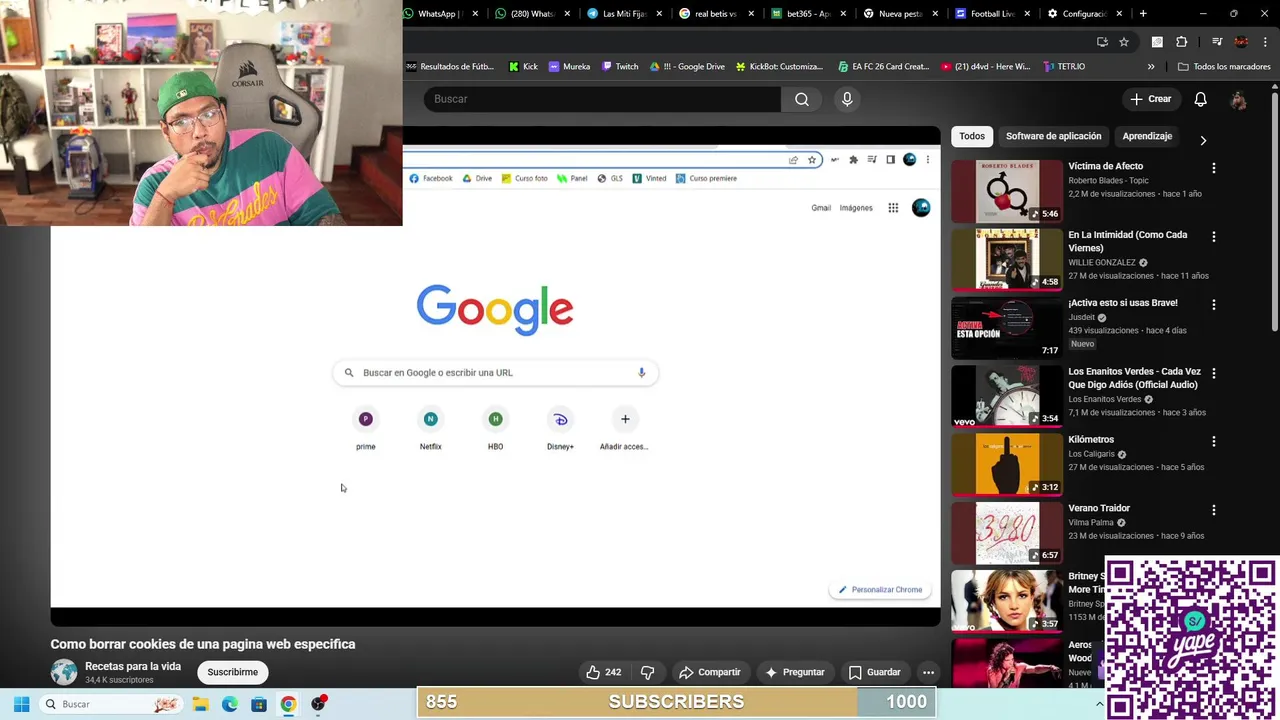Open the Recetas para la vida channel name
Viewport: 1280px width, 720px height.
point(133,666)
